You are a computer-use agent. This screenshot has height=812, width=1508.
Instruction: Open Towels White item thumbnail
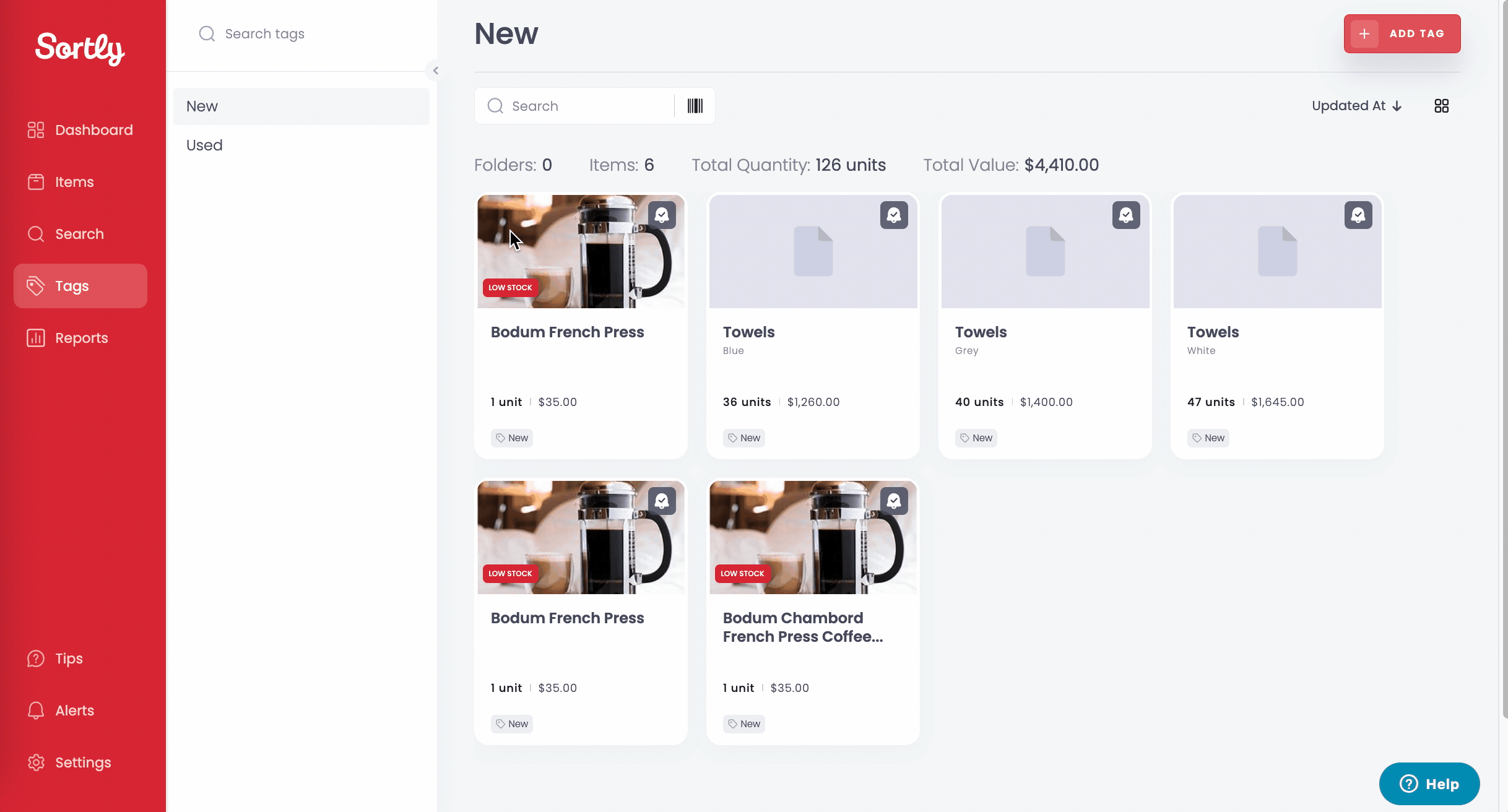tap(1277, 252)
